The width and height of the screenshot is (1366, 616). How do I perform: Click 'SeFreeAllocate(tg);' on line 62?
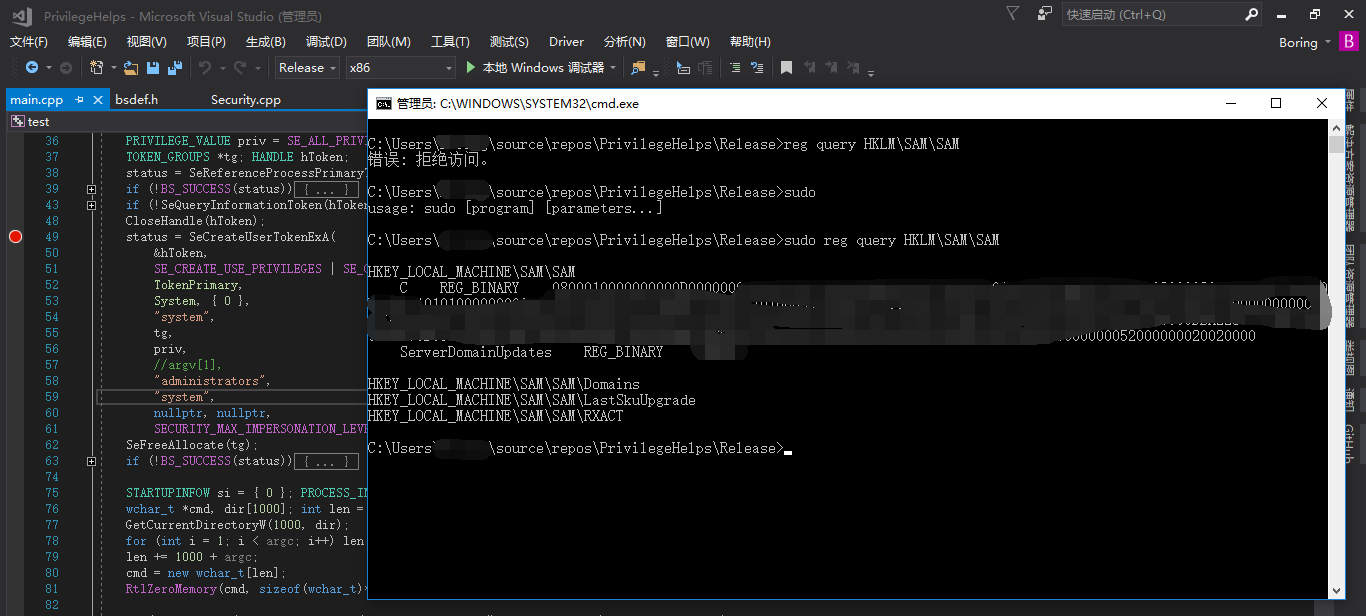click(x=192, y=445)
